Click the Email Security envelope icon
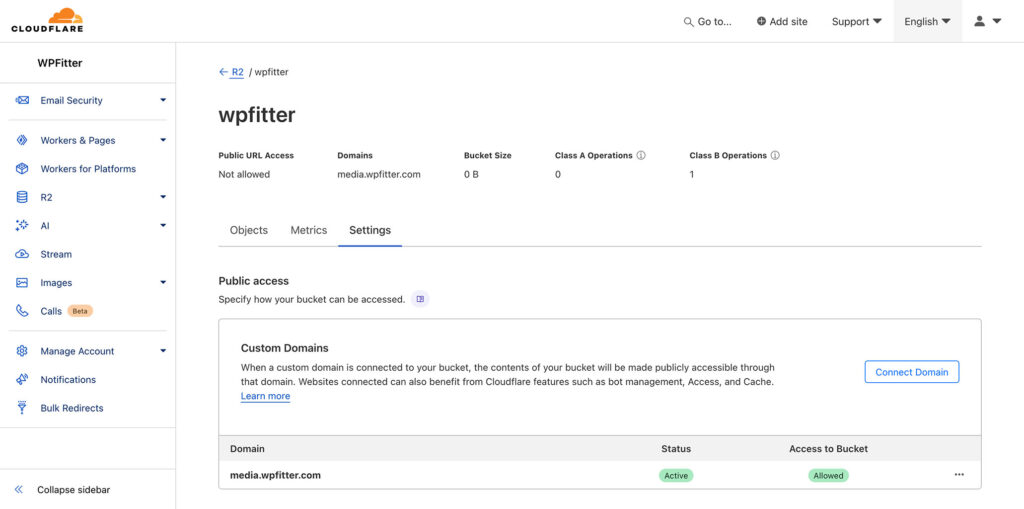Viewport: 1024px width, 509px height. coord(22,100)
